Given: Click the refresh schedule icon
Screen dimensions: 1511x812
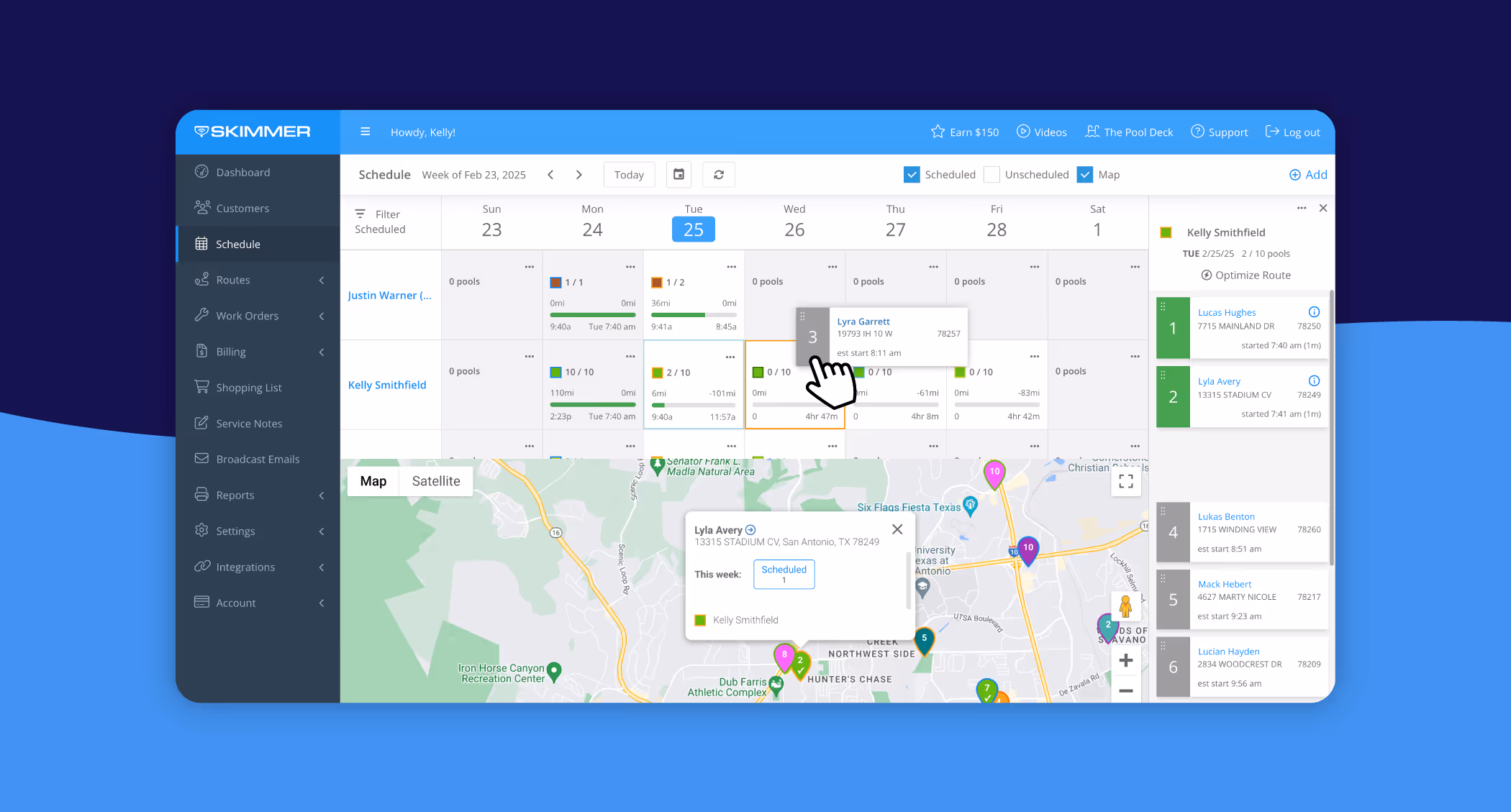Looking at the screenshot, I should tap(719, 175).
